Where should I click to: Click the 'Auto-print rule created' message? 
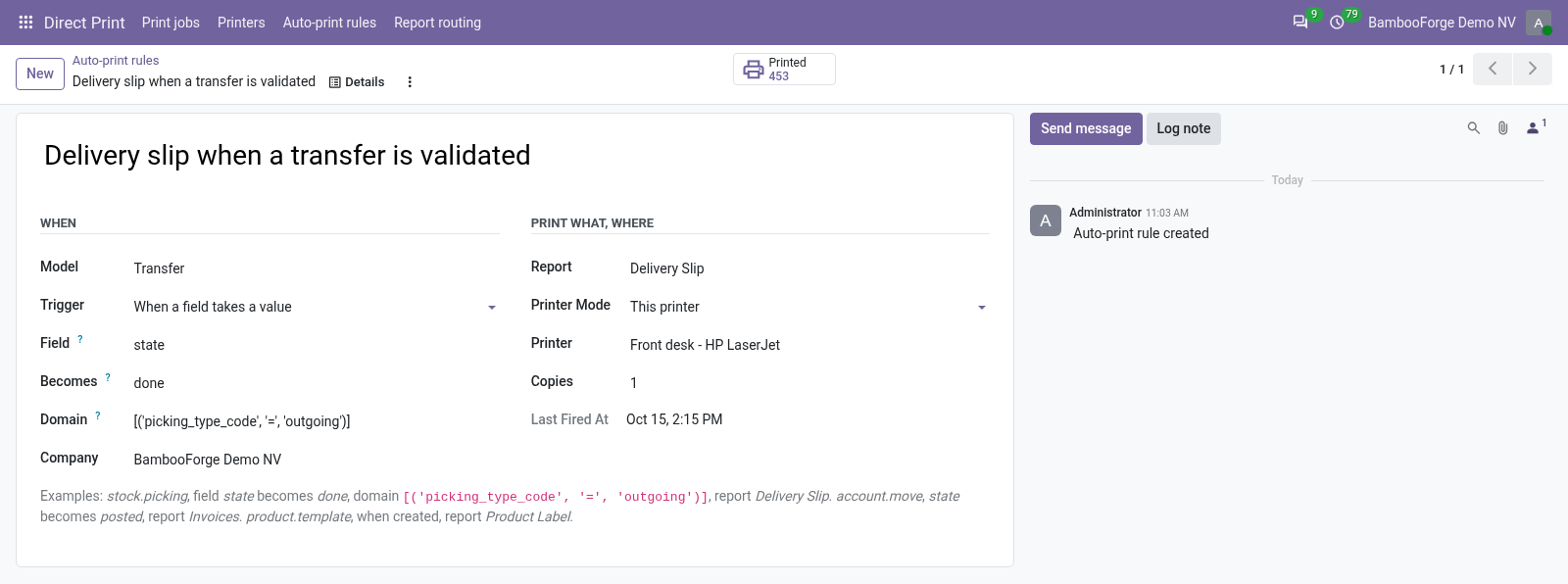coord(1141,233)
